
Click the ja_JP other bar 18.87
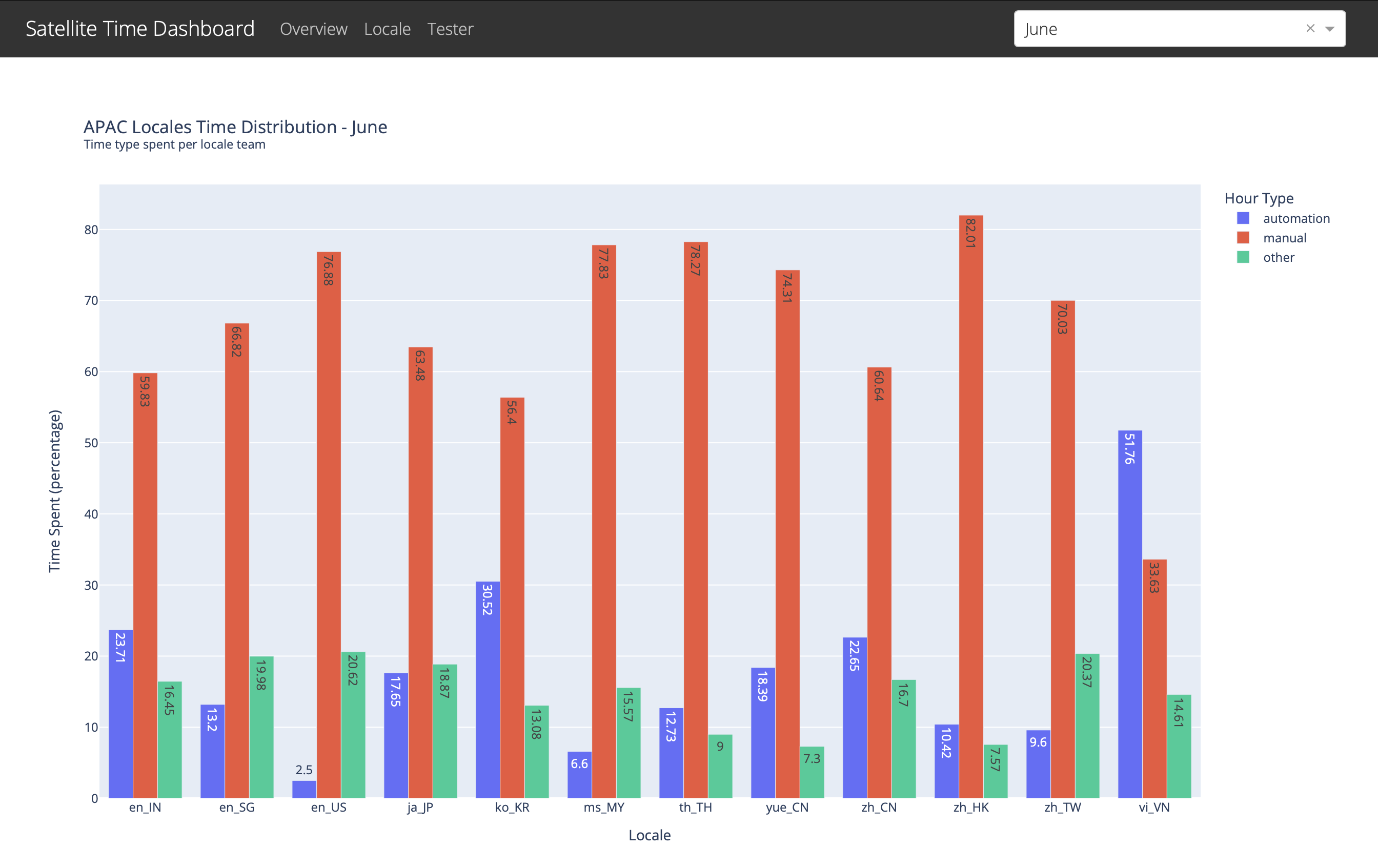445,731
